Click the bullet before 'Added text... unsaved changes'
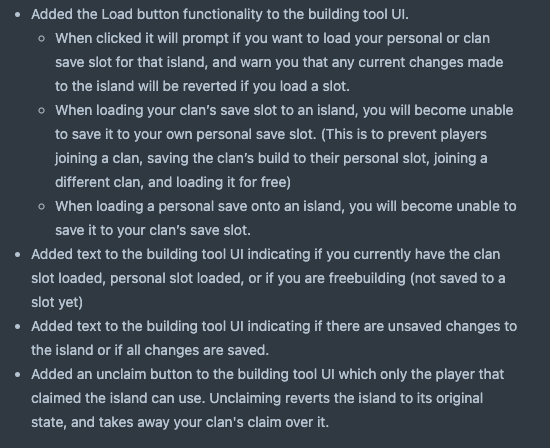The height and width of the screenshot is (448, 550). tap(18, 327)
